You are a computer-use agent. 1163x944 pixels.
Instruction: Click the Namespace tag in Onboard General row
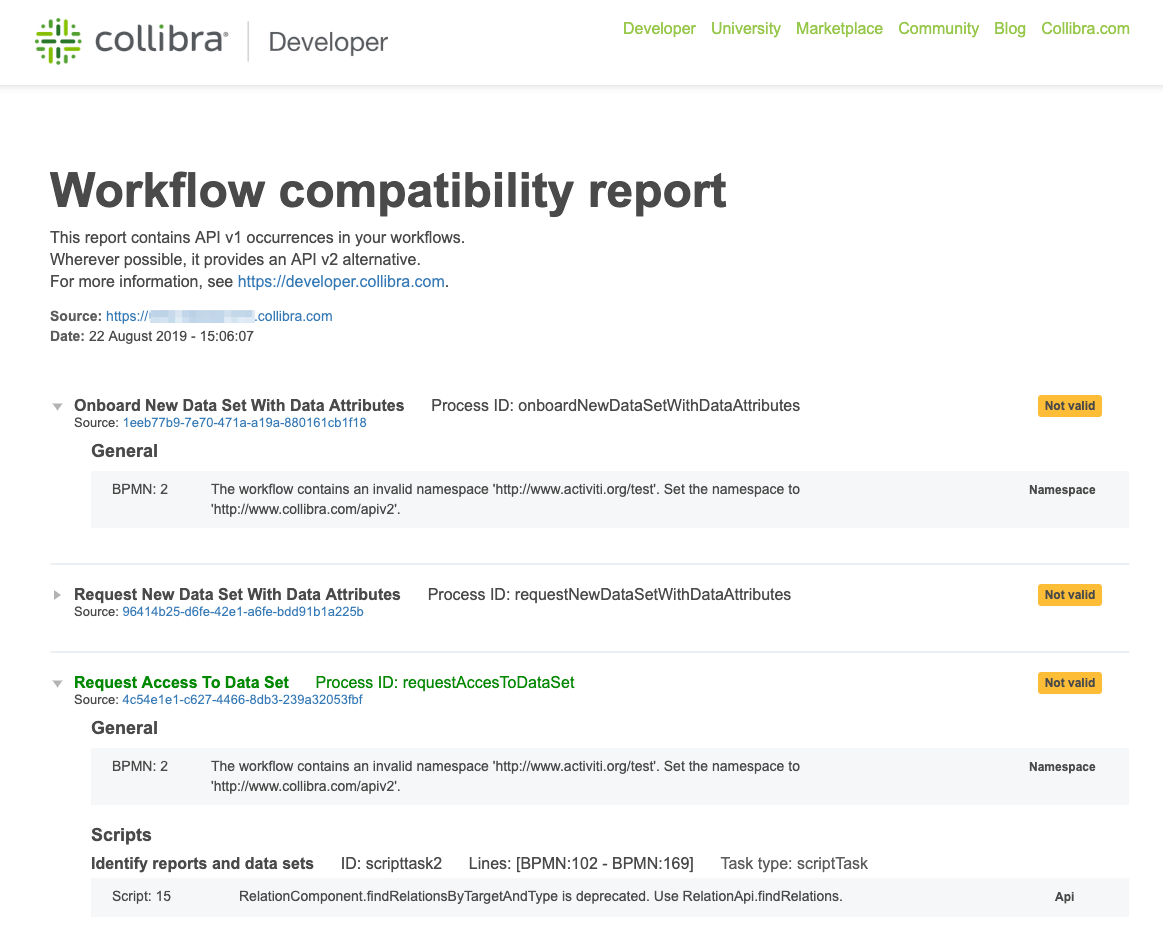click(1062, 490)
